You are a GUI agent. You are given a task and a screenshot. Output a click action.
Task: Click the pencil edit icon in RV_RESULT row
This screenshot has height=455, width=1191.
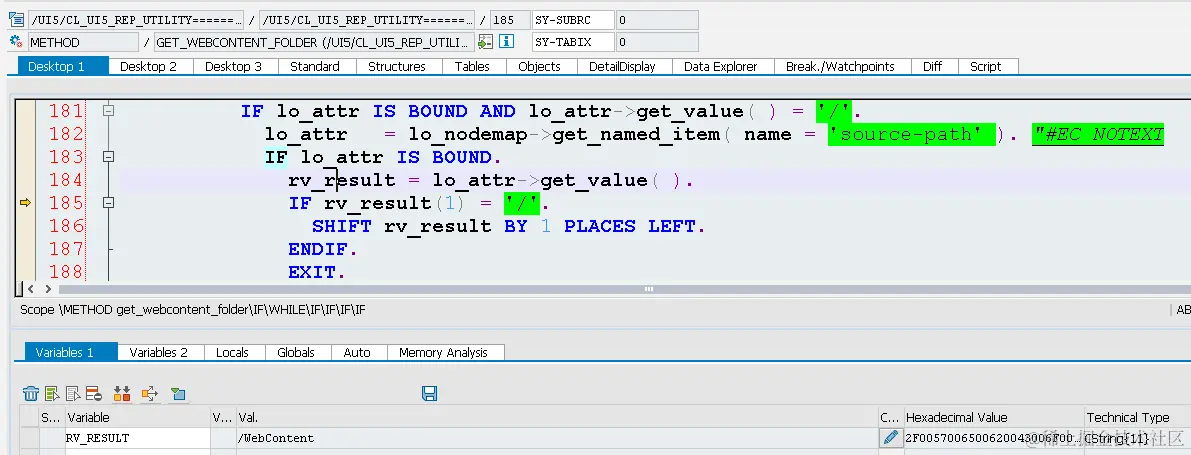coord(889,438)
